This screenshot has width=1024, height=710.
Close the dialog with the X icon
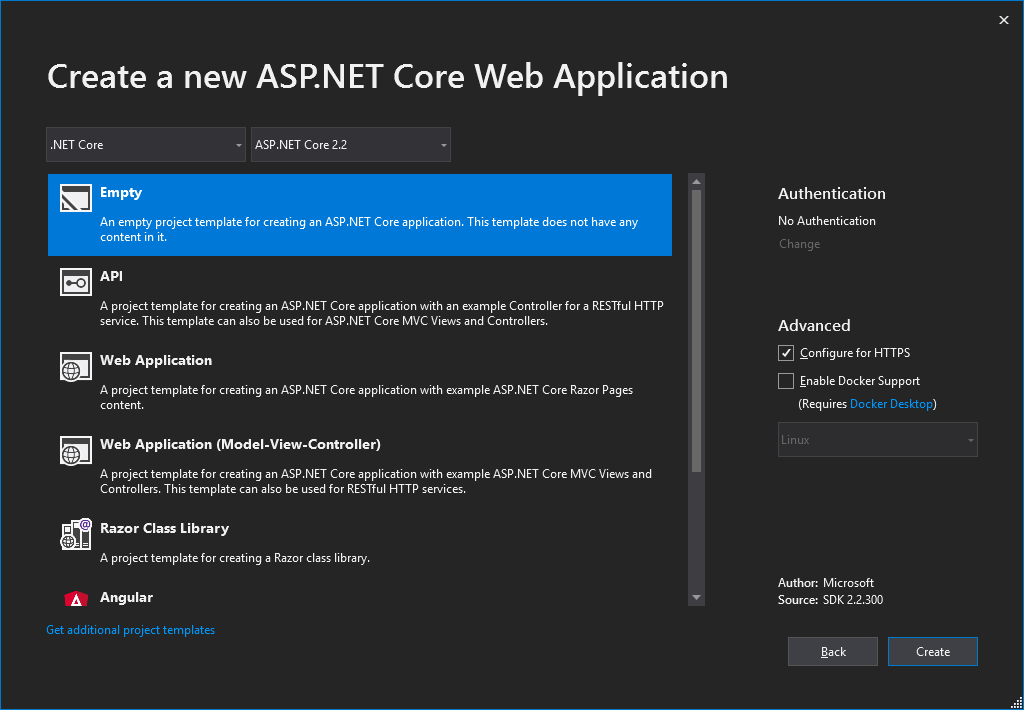(1004, 20)
